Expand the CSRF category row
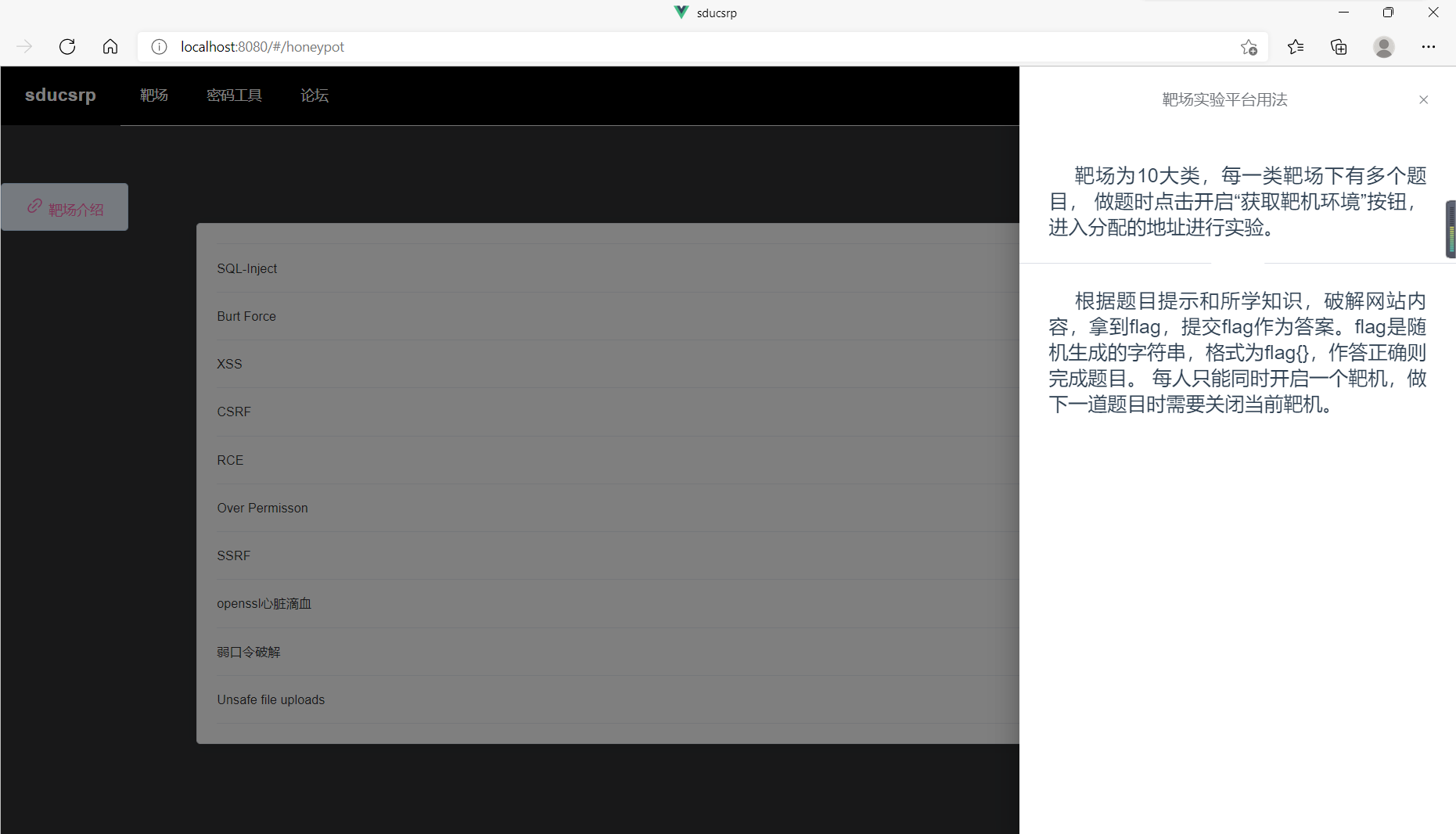Screen dimensions: 1456x834 (x=617, y=412)
